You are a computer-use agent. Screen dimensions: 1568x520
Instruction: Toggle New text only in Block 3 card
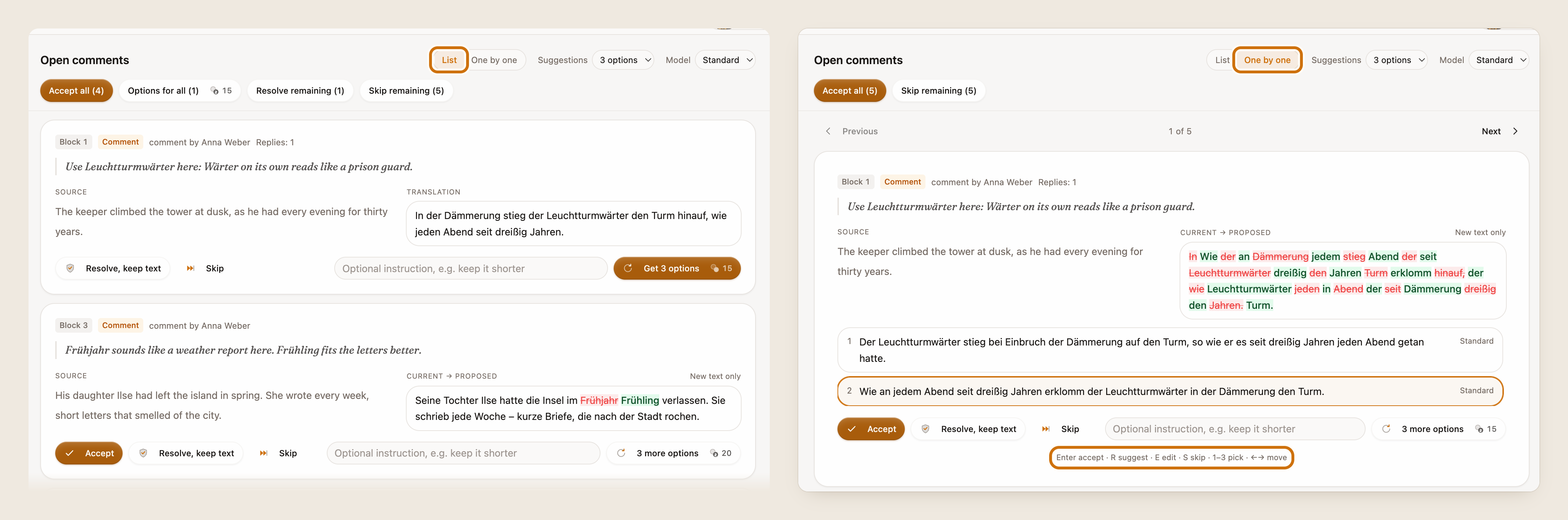[x=715, y=376]
